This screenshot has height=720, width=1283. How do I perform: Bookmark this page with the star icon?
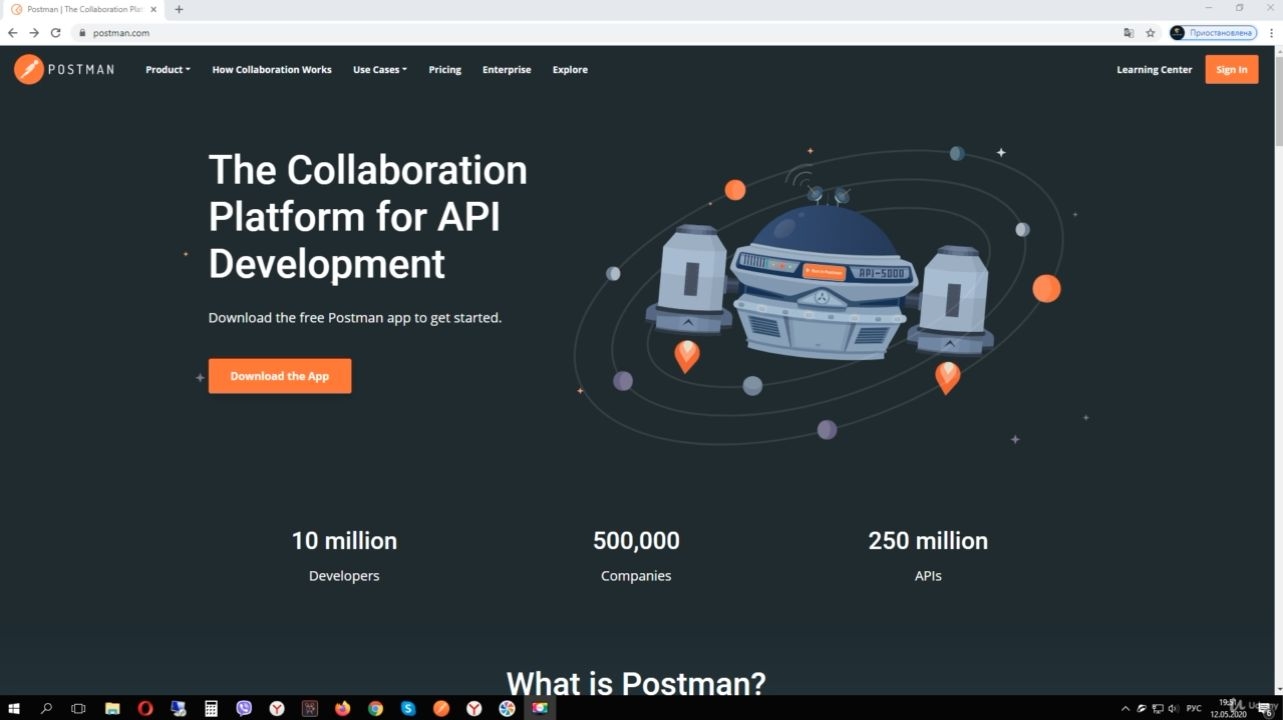pos(1150,32)
